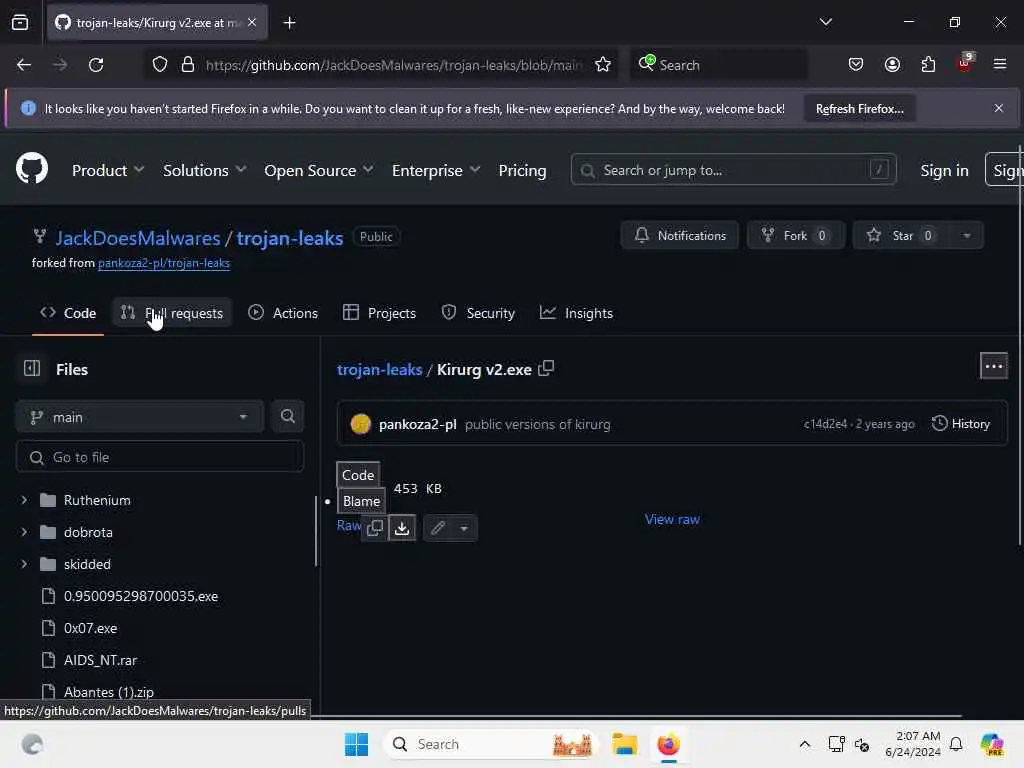This screenshot has height=768, width=1024.
Task: Open File Explorer from the taskbar
Action: [624, 744]
